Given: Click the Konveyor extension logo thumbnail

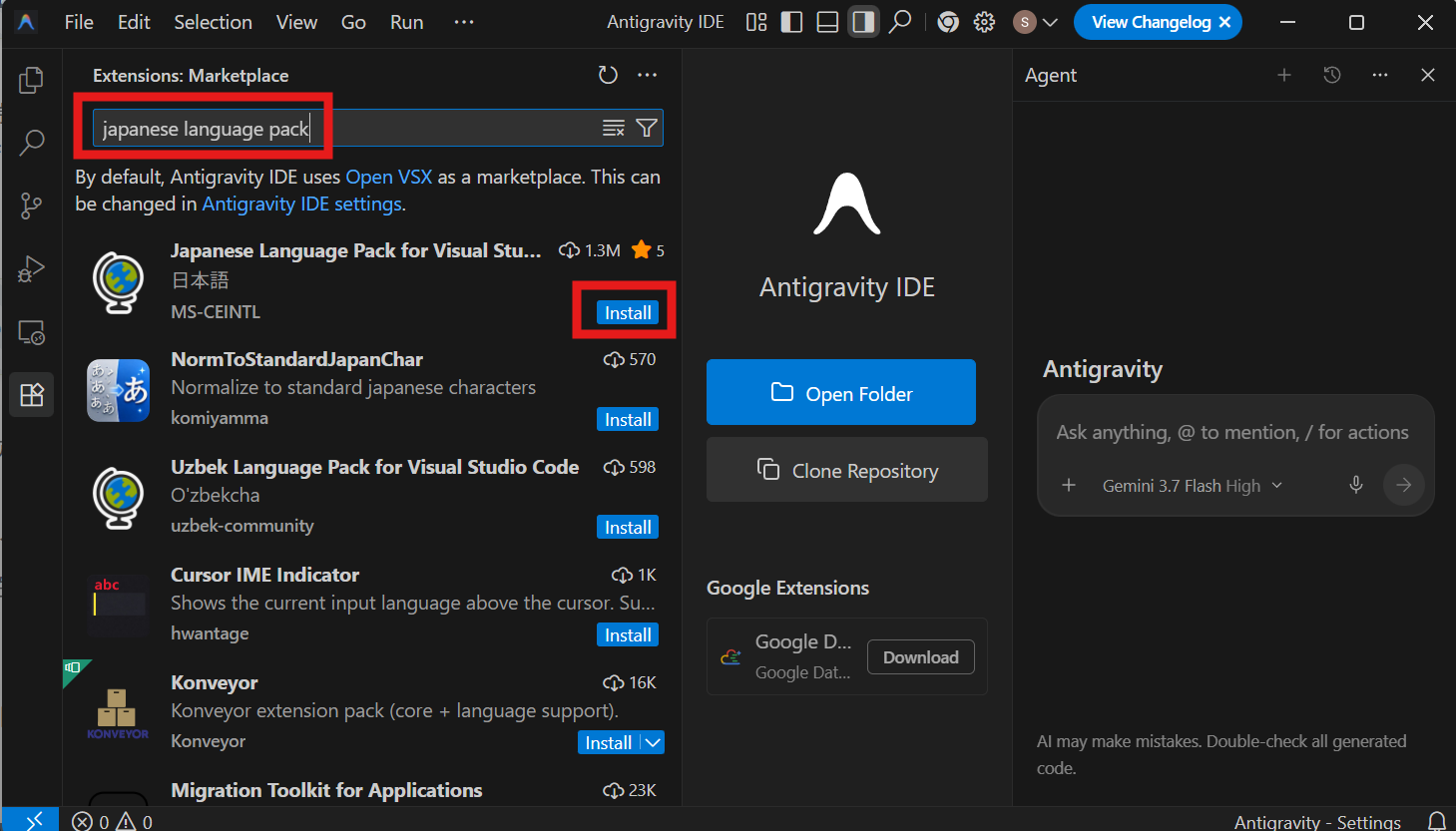Looking at the screenshot, I should point(118,712).
